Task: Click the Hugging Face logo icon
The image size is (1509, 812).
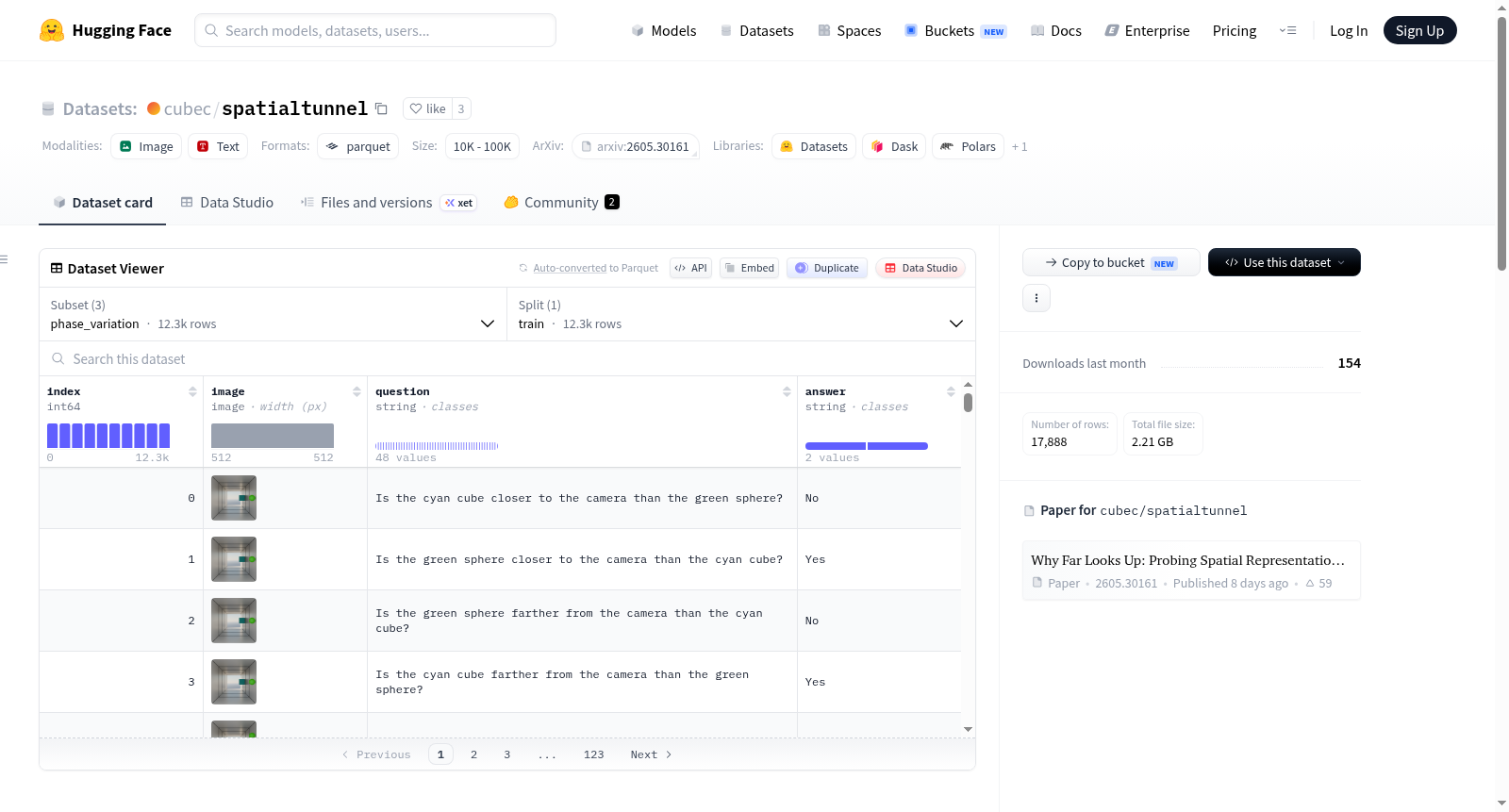Action: (x=52, y=30)
